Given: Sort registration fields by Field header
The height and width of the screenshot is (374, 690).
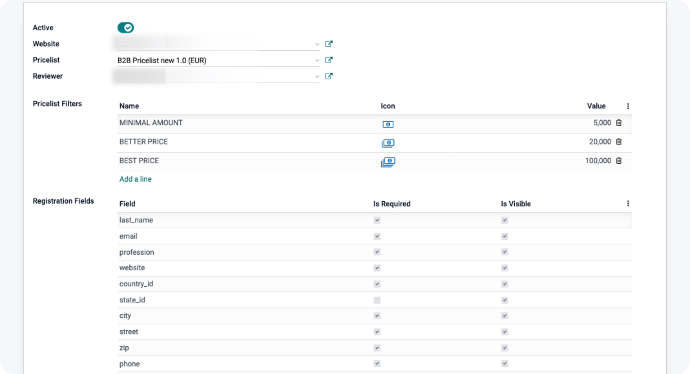Looking at the screenshot, I should [x=127, y=204].
